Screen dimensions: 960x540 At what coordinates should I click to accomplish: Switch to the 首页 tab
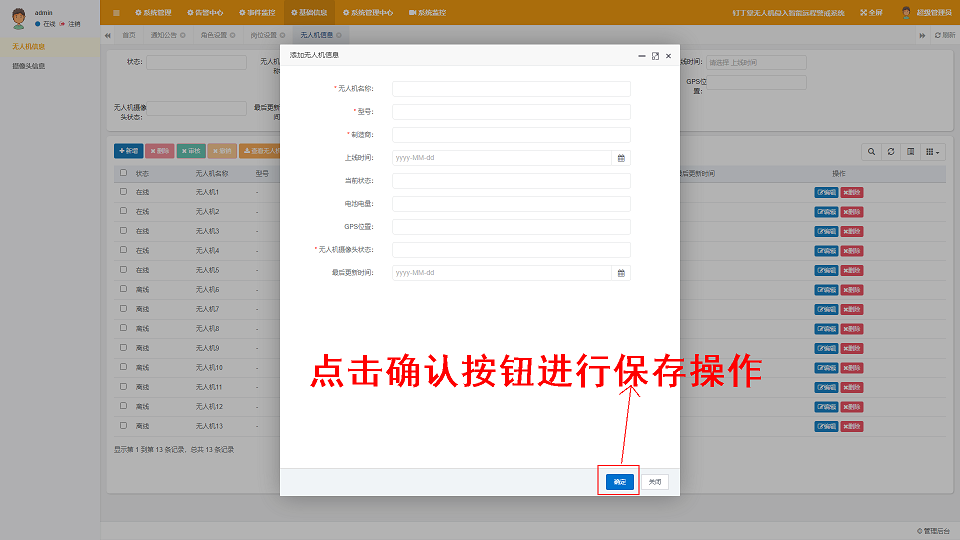click(128, 35)
